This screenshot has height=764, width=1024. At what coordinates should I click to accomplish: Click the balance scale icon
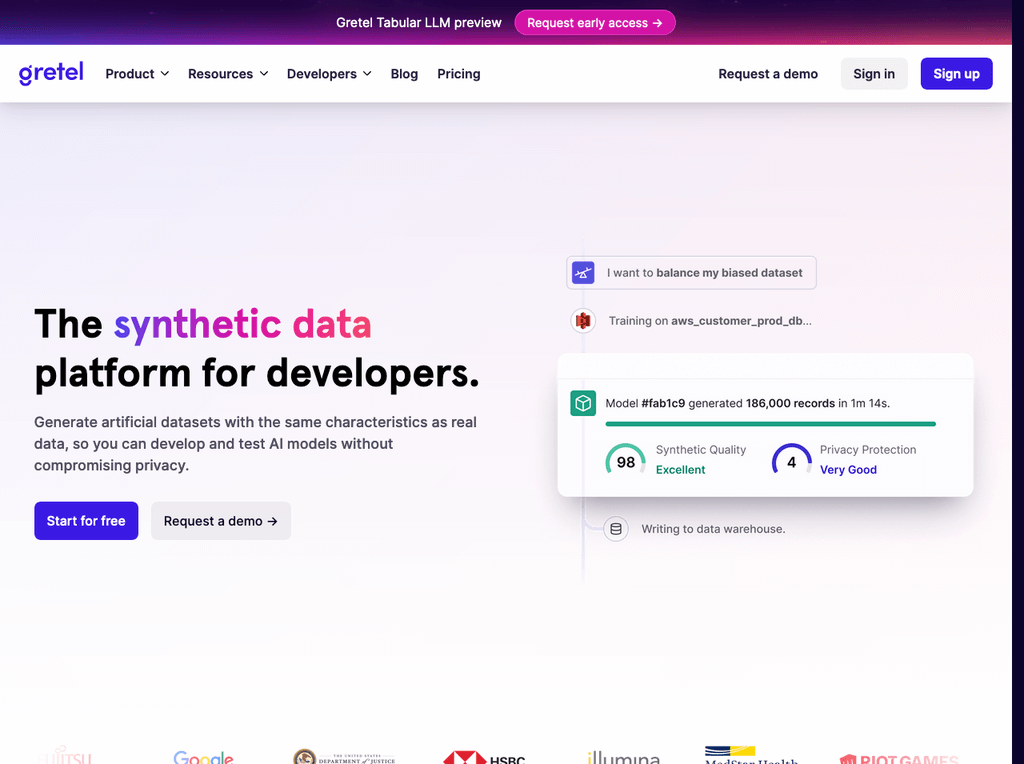[x=583, y=272]
